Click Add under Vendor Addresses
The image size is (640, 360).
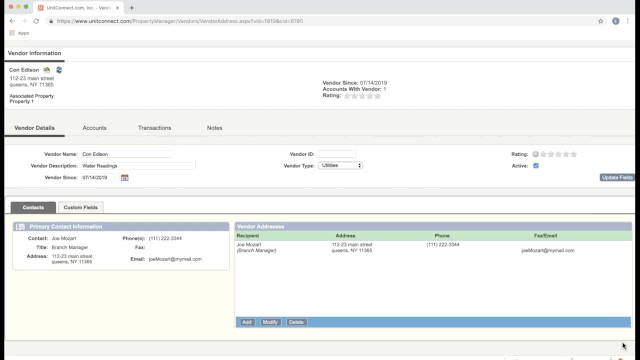point(247,322)
